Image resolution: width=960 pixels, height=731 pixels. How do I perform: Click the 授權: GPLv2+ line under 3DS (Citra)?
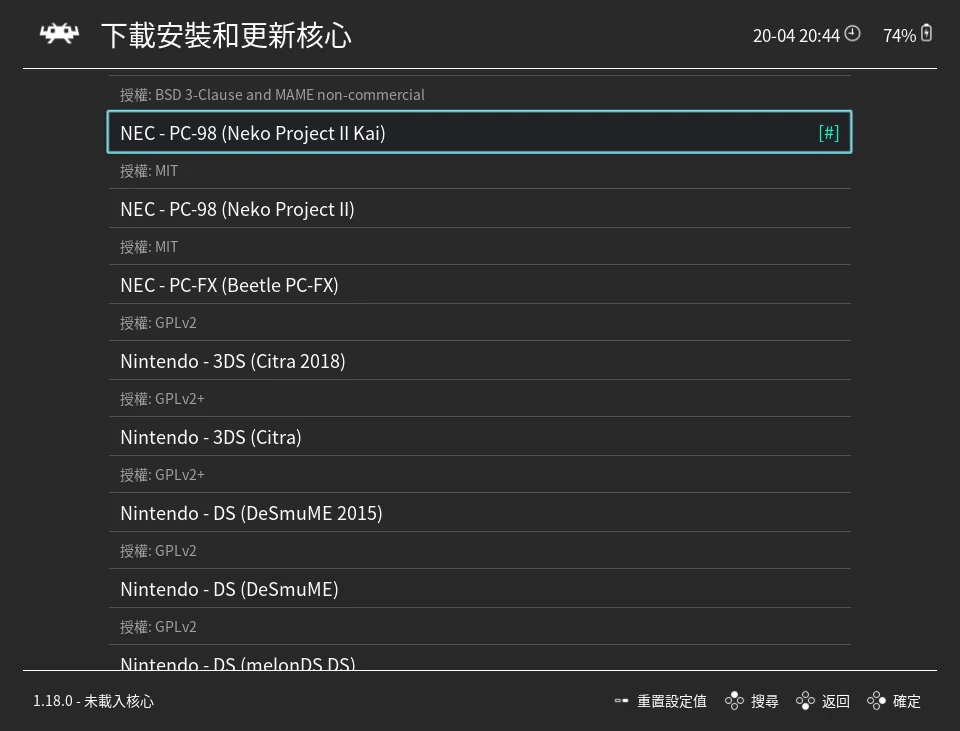point(162,474)
